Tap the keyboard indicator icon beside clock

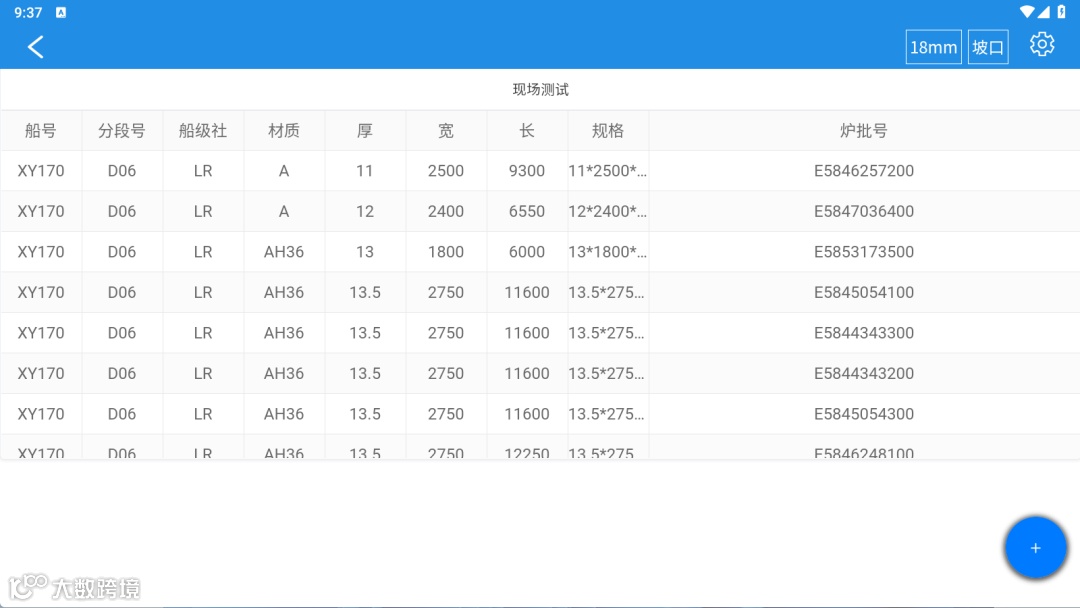click(x=61, y=12)
